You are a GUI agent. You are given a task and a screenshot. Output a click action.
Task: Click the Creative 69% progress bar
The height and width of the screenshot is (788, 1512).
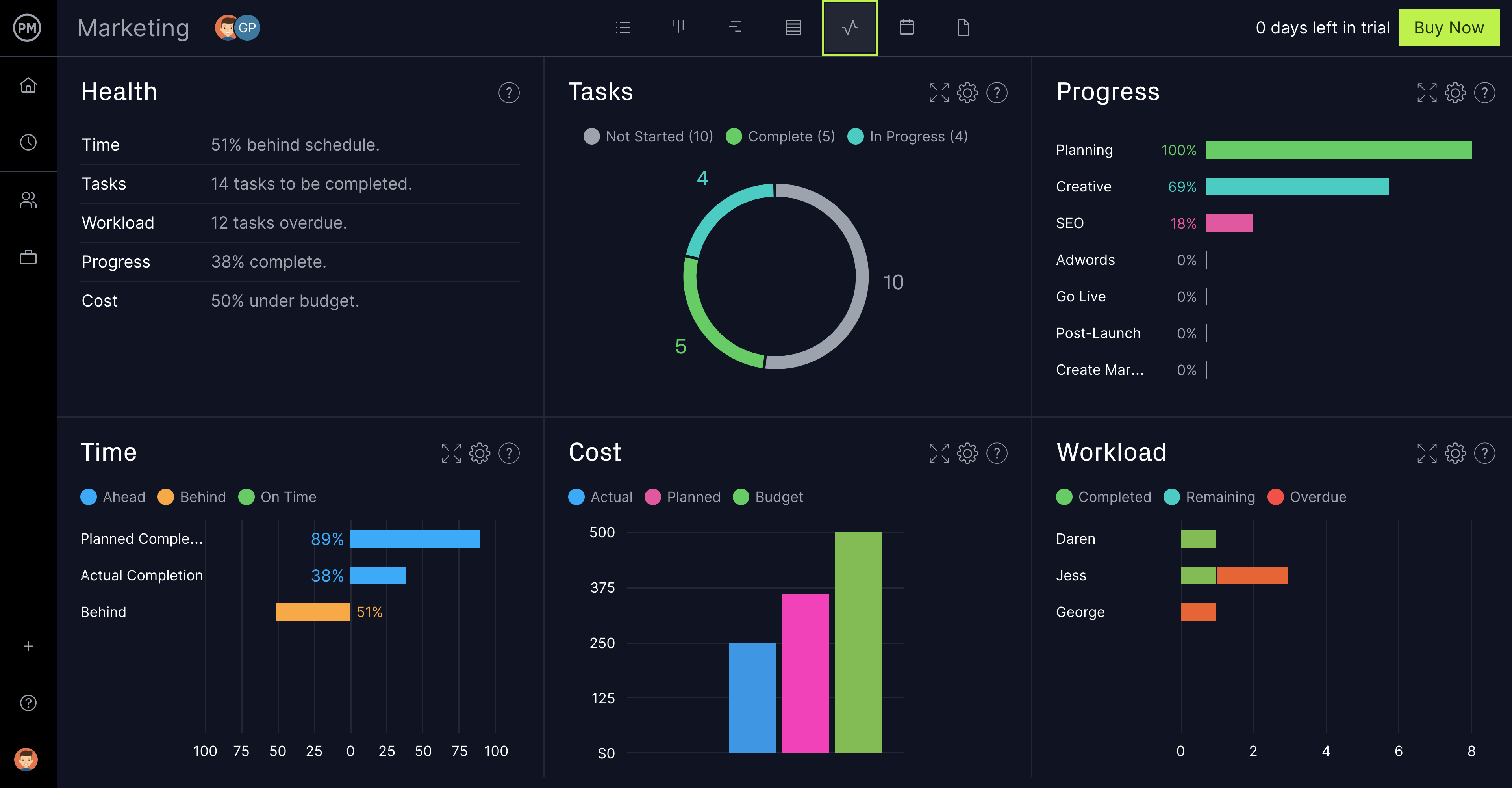click(1297, 187)
